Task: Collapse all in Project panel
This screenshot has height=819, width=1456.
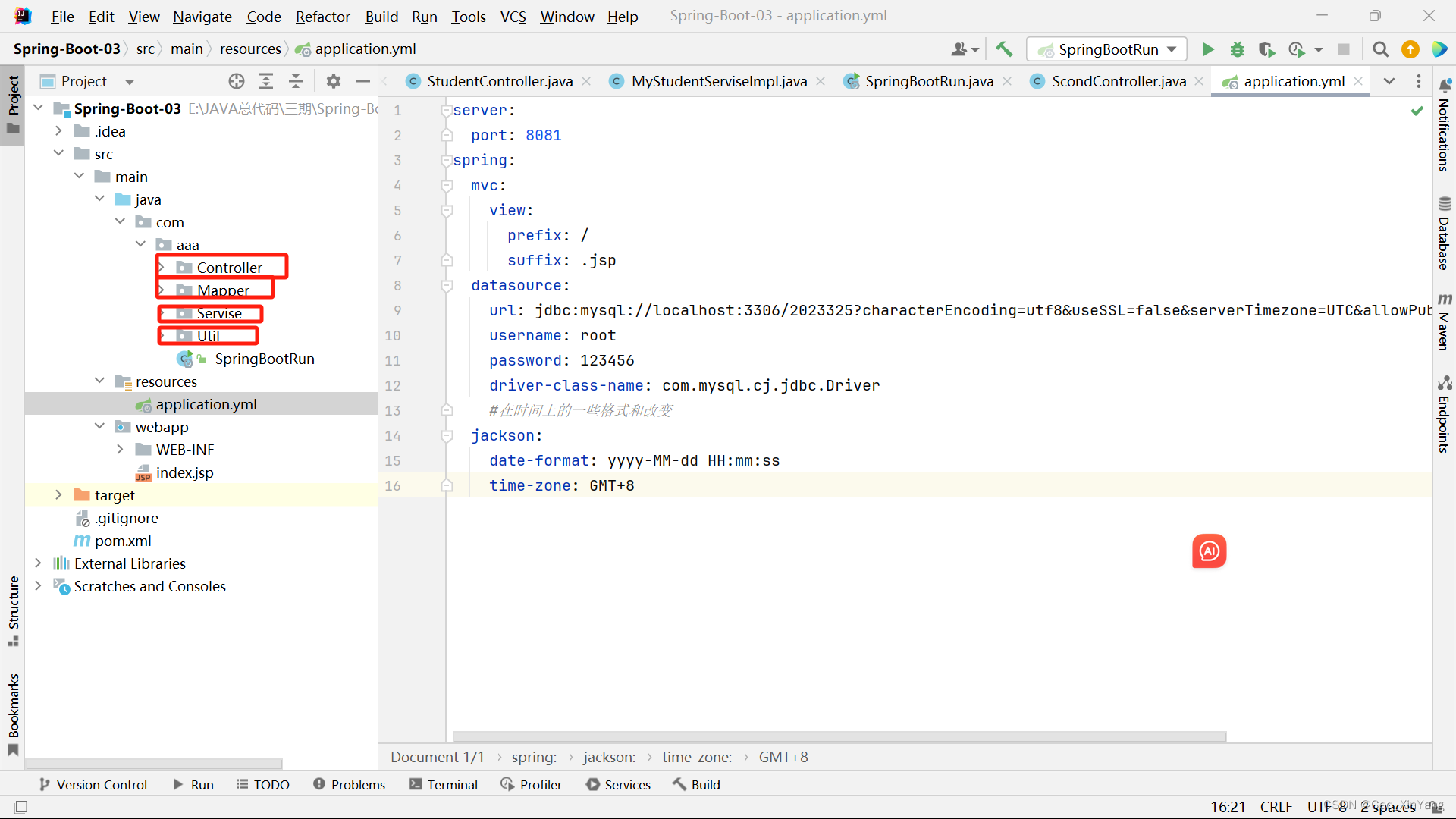Action: click(x=296, y=81)
